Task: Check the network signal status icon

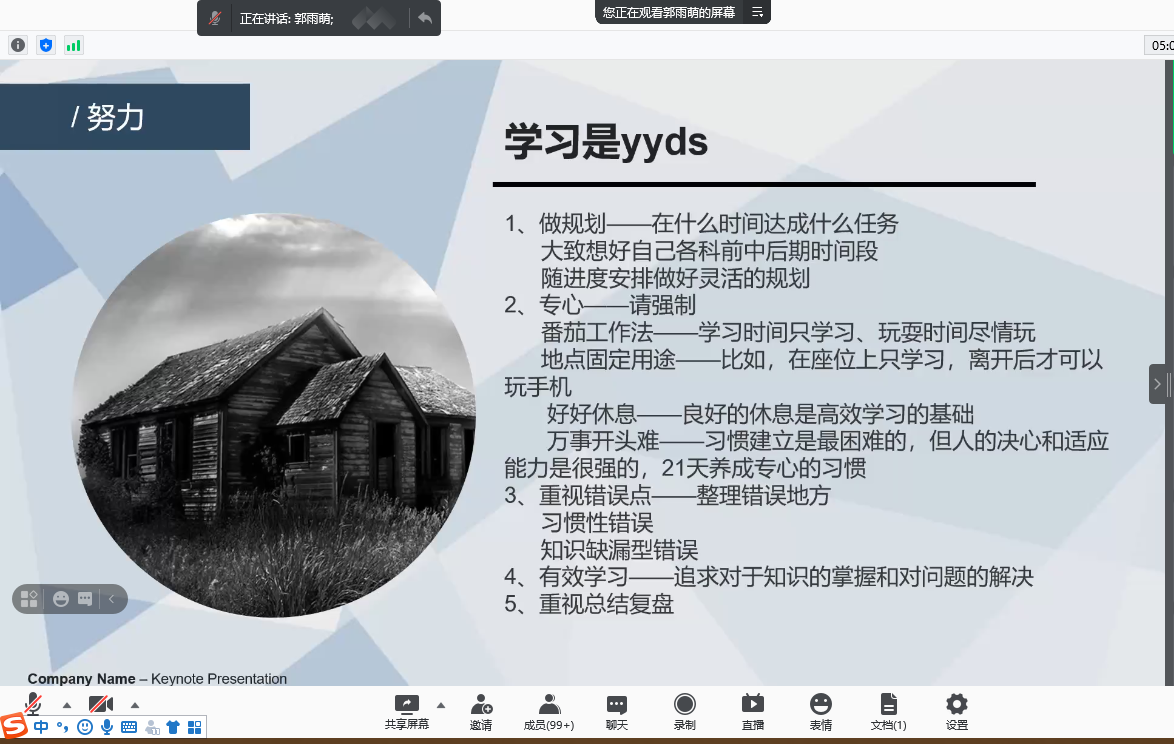Action: 73,44
